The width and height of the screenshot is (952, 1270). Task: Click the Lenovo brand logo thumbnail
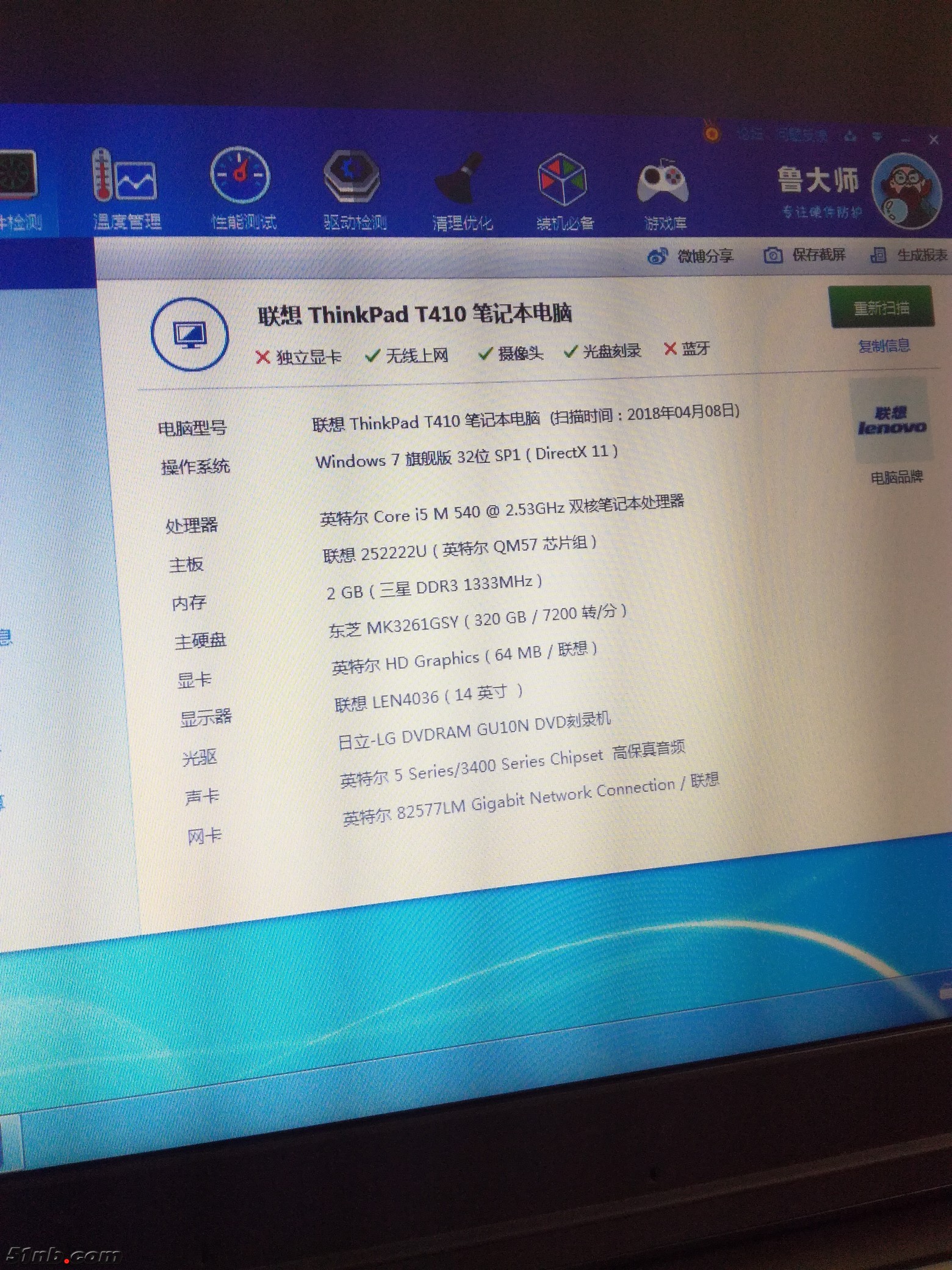(x=892, y=420)
